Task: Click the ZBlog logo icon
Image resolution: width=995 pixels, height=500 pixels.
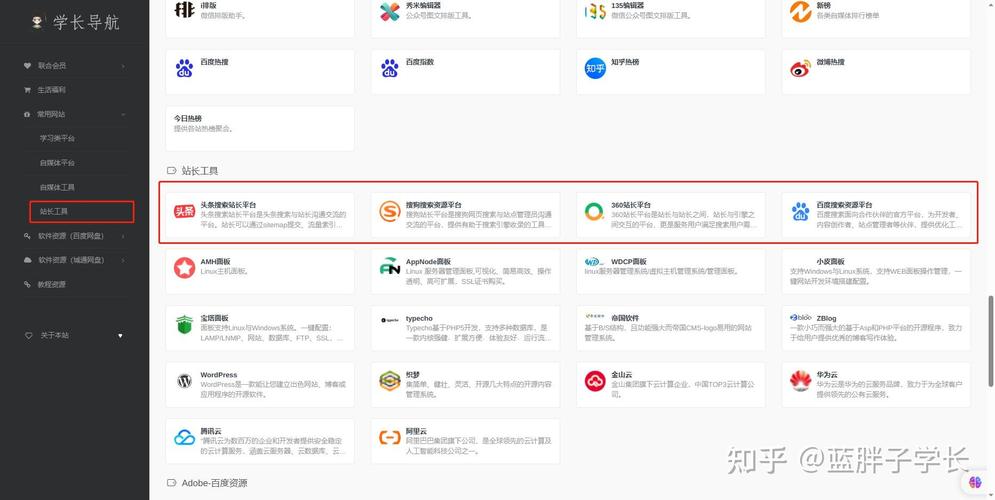Action: pos(801,318)
